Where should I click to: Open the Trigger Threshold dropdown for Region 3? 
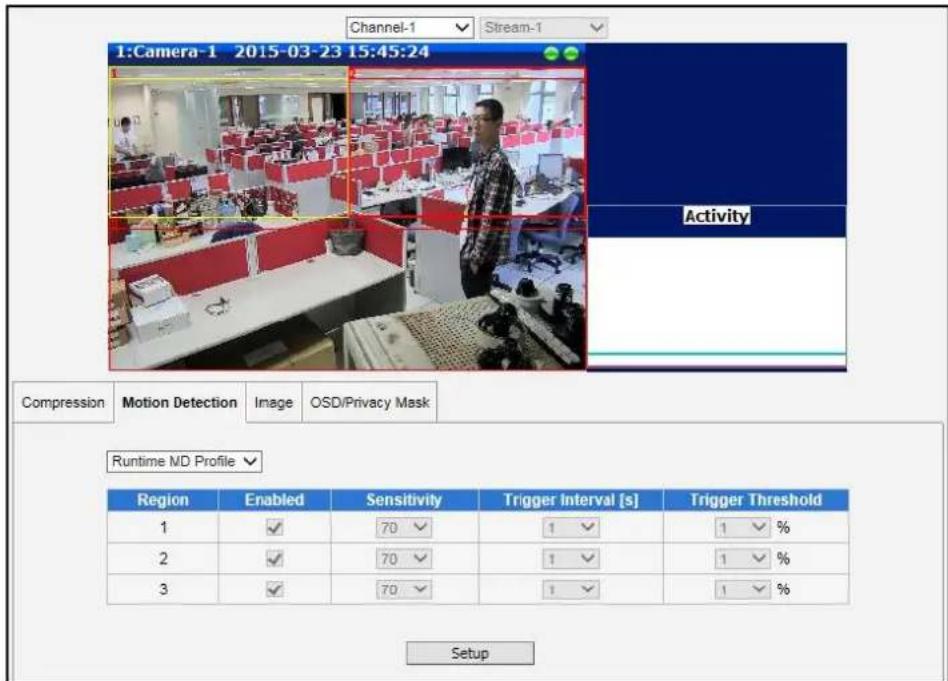(x=743, y=590)
